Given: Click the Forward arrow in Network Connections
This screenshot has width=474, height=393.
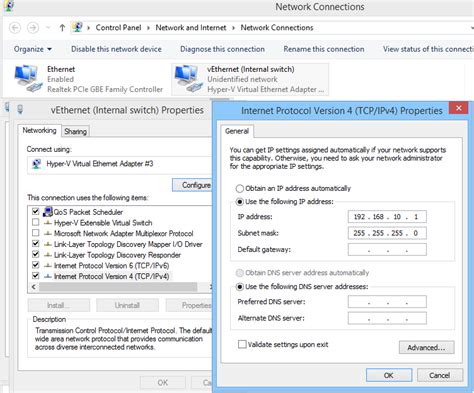Looking at the screenshot, I should (33, 28).
